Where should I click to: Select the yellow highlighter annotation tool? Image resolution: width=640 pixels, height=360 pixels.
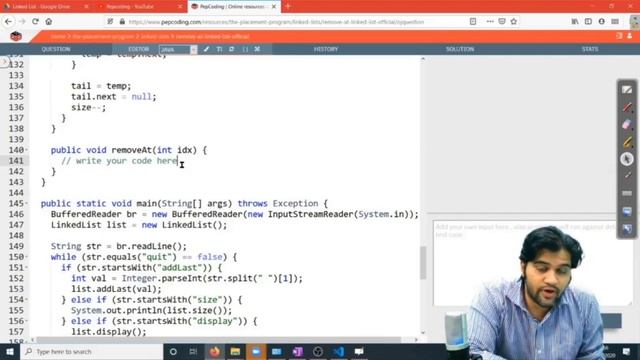coord(627,142)
